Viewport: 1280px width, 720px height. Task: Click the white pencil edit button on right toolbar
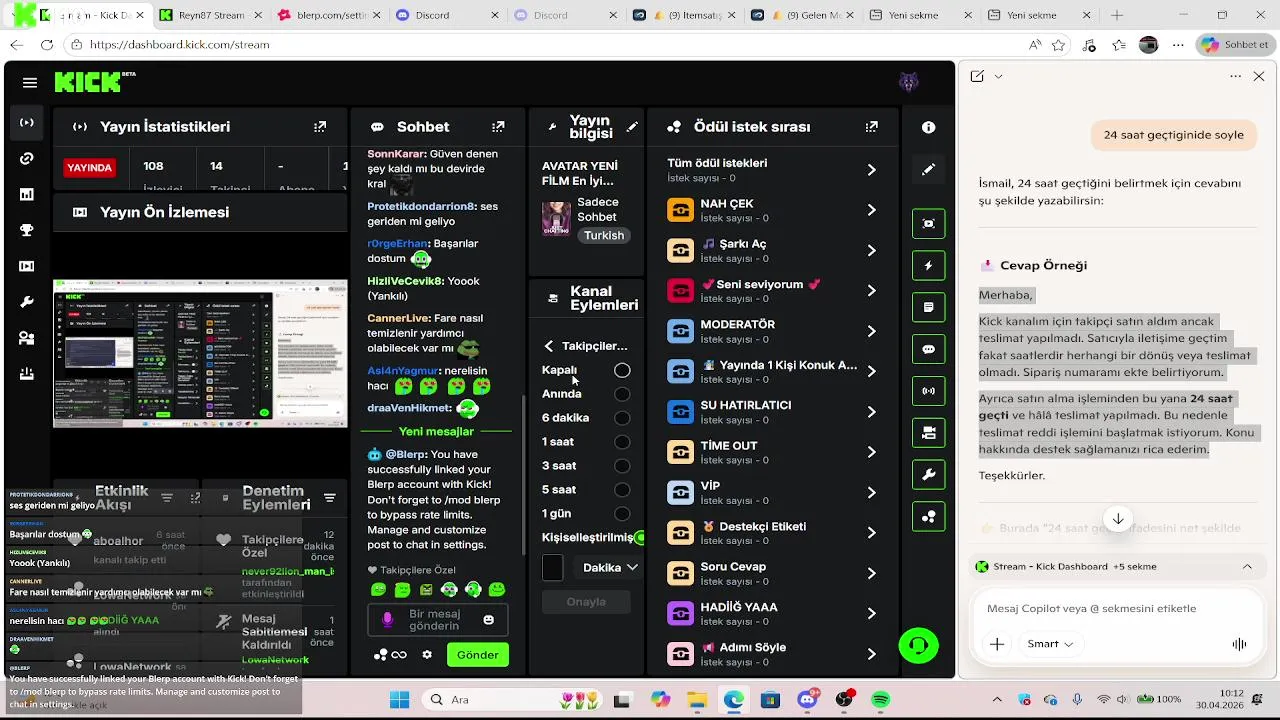929,169
